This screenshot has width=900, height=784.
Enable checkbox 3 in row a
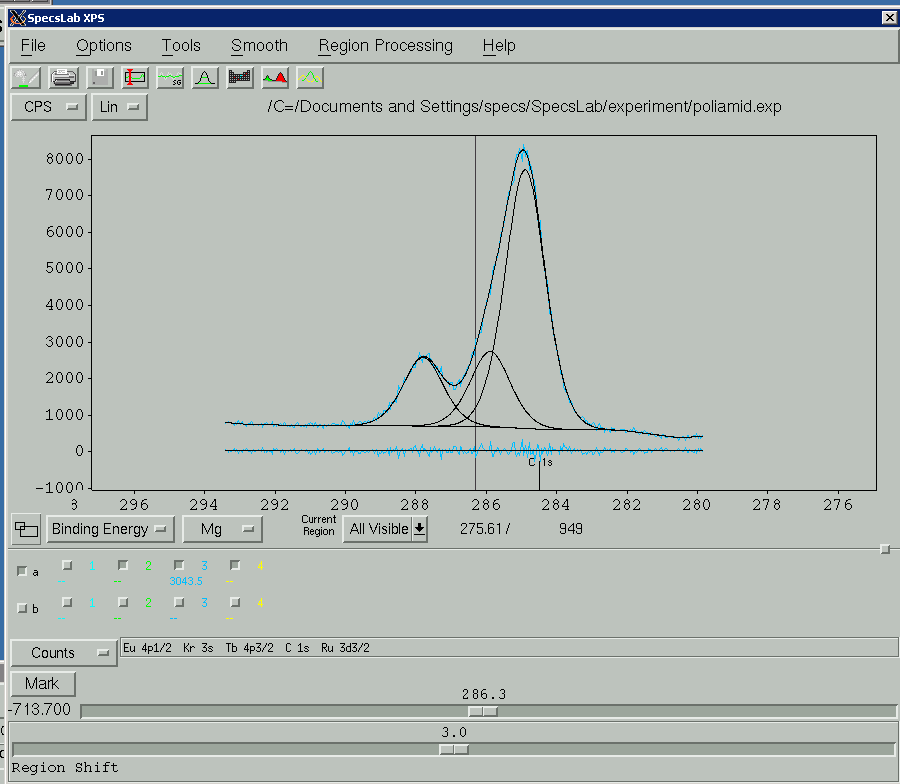point(179,565)
